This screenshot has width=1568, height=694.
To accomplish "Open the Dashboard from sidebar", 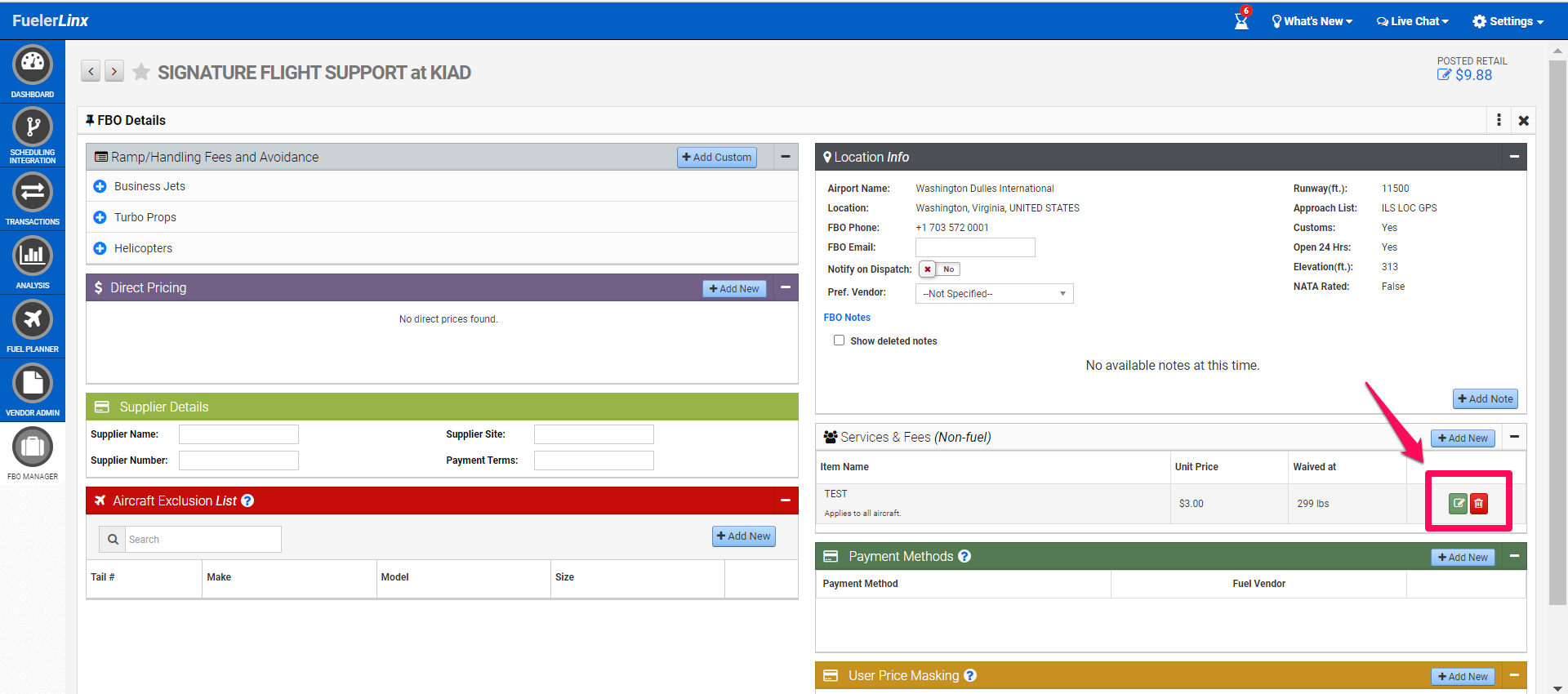I will [x=33, y=70].
